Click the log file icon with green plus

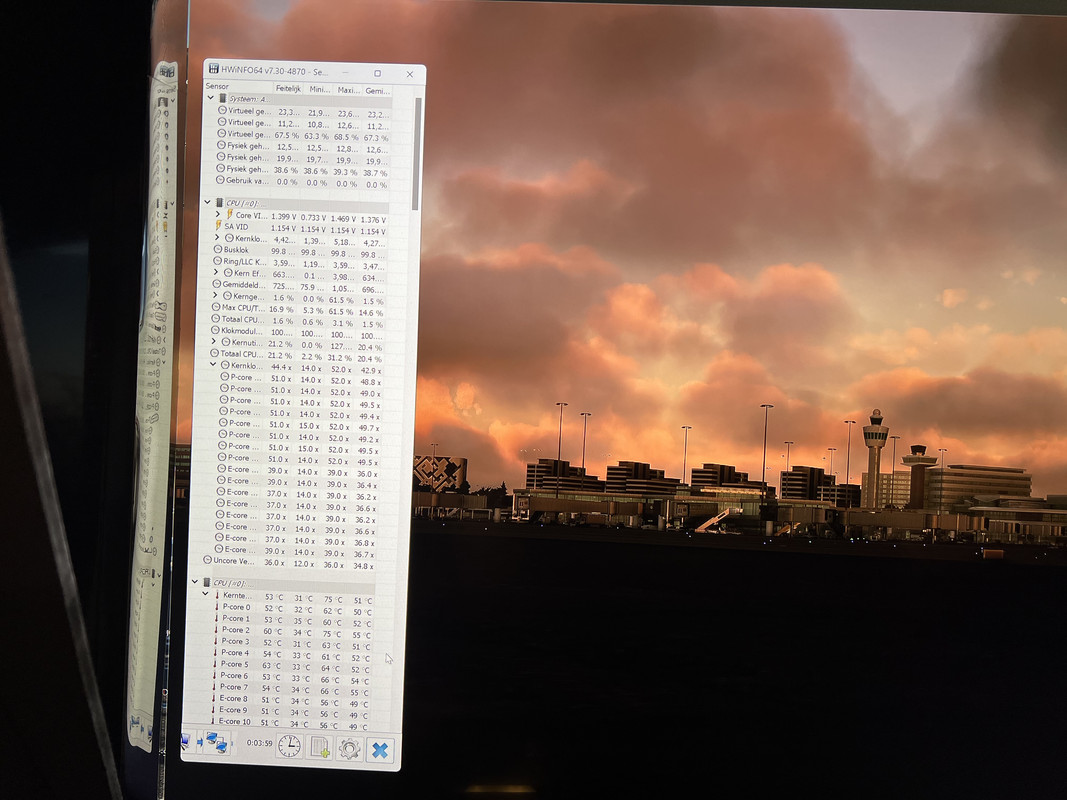319,748
